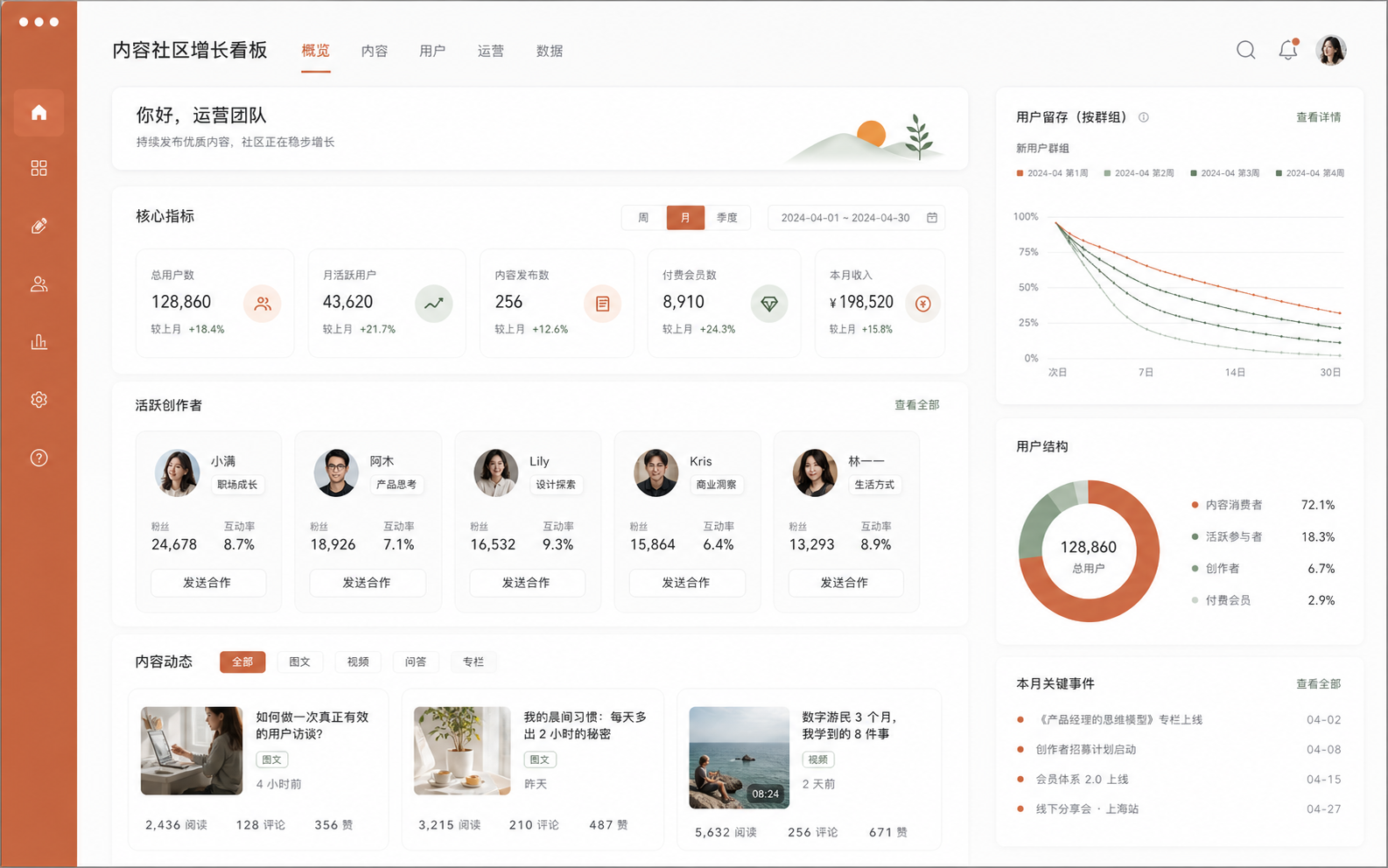
Task: Open event 线下分享会 · 上海站
Action: [1179, 809]
